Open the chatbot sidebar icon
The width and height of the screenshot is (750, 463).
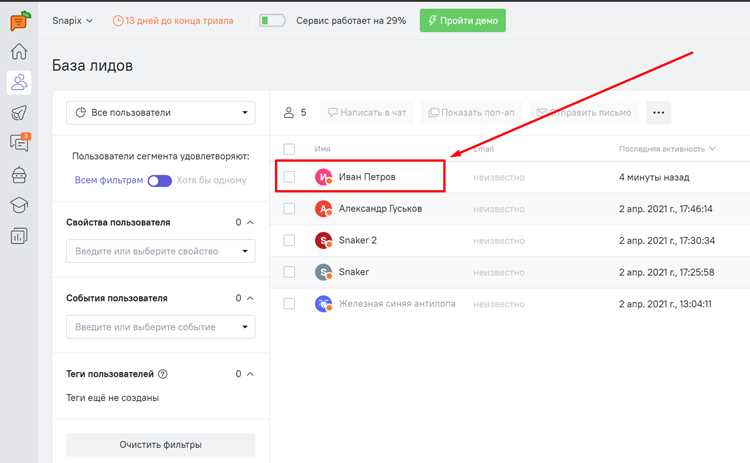[19, 175]
